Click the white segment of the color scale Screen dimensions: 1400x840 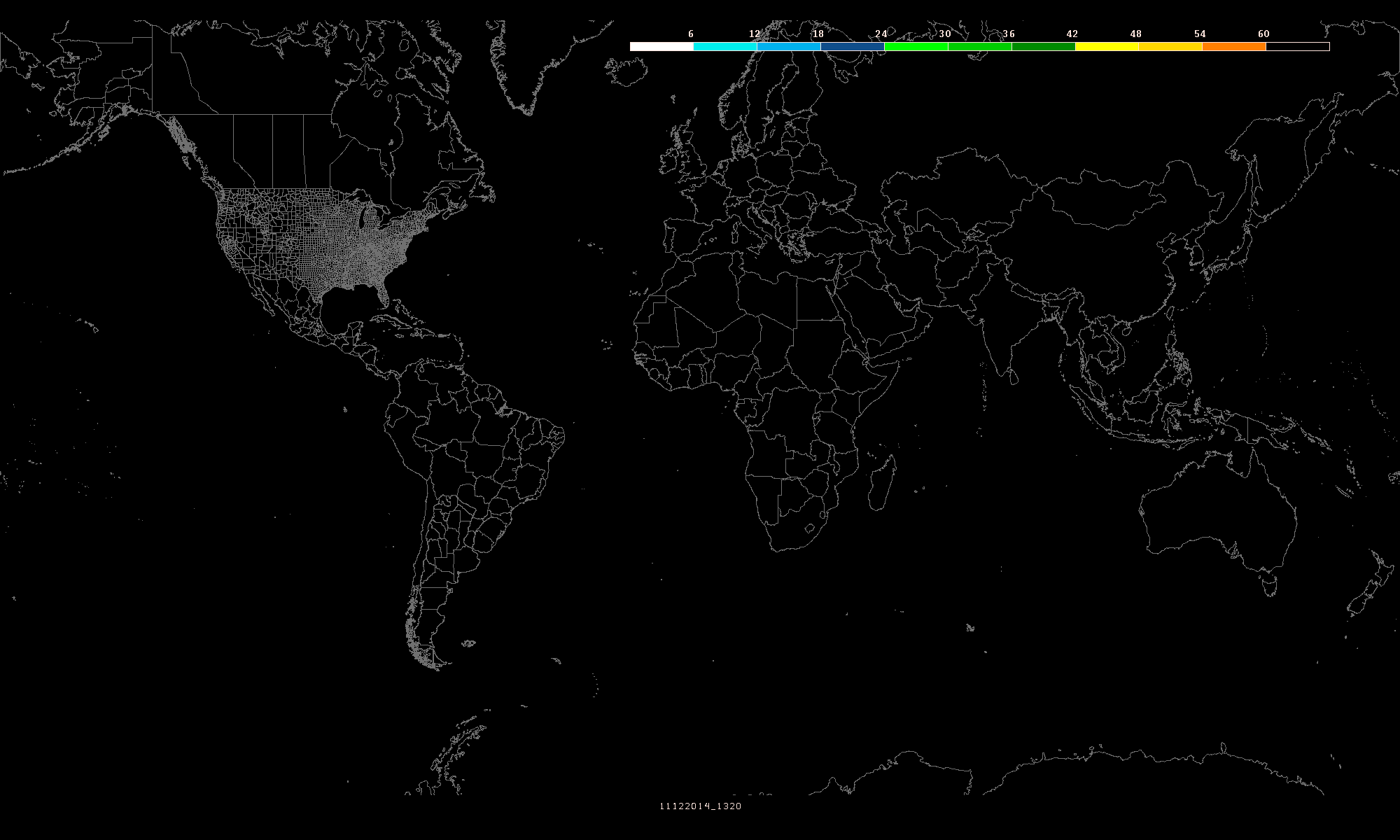[661, 47]
